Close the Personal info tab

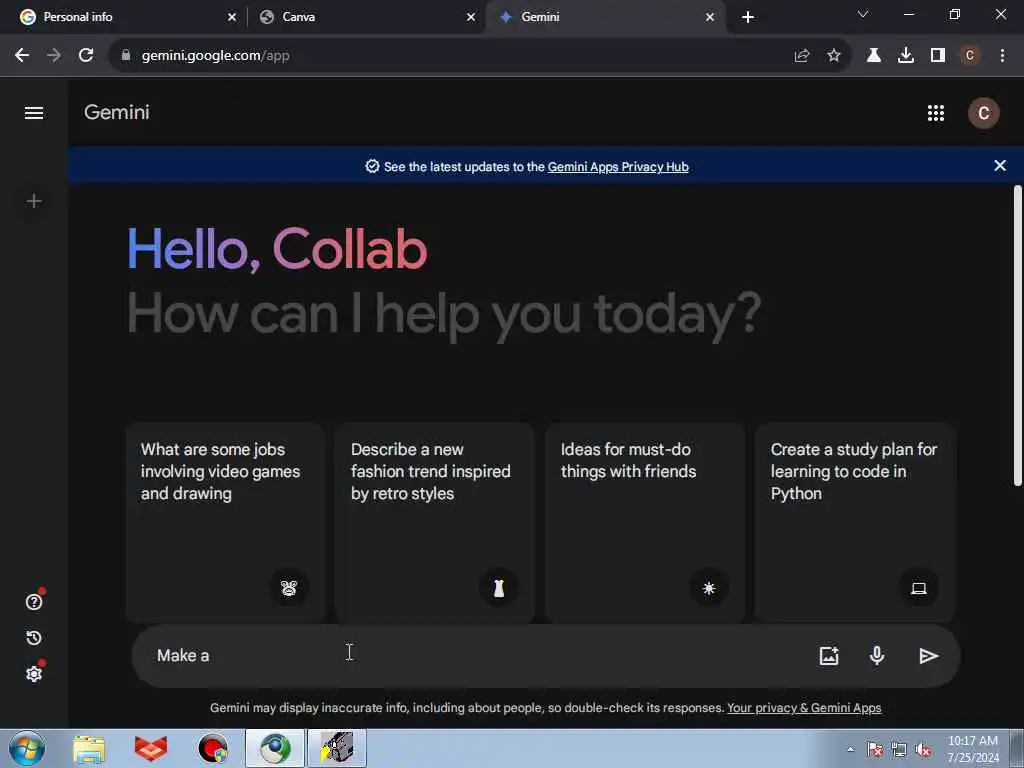[x=232, y=17]
